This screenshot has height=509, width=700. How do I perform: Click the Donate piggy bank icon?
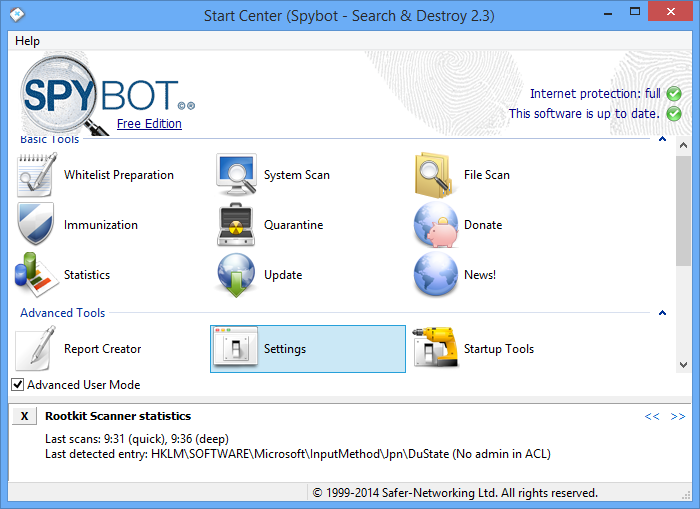436,225
